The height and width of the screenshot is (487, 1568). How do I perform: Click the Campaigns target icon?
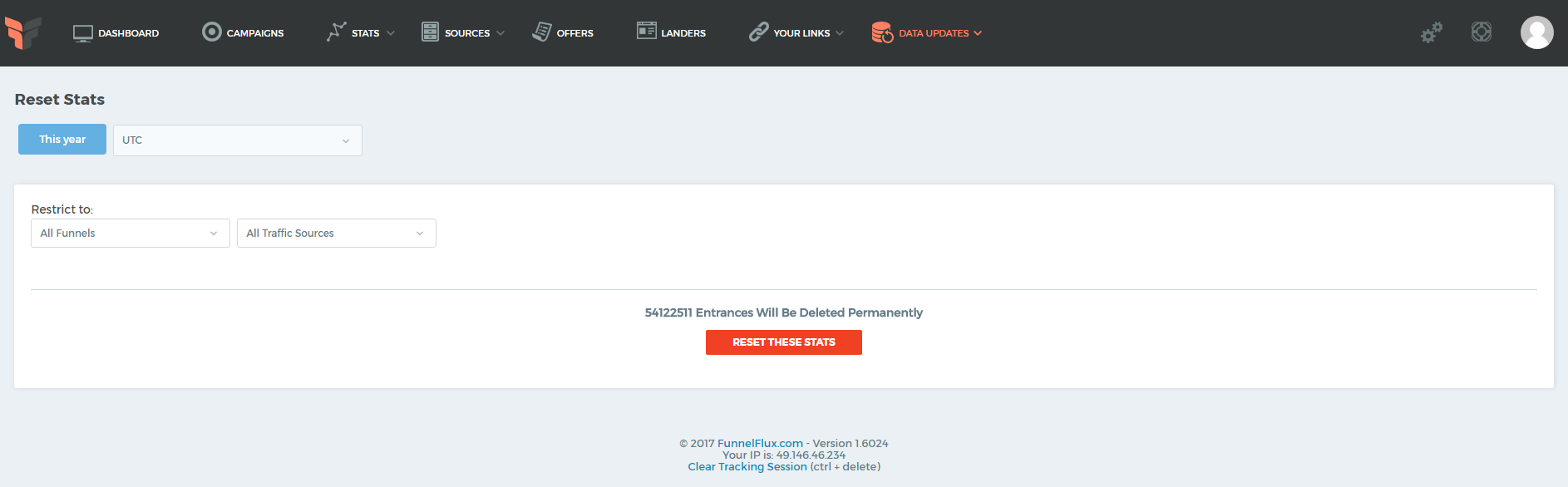pos(212,32)
